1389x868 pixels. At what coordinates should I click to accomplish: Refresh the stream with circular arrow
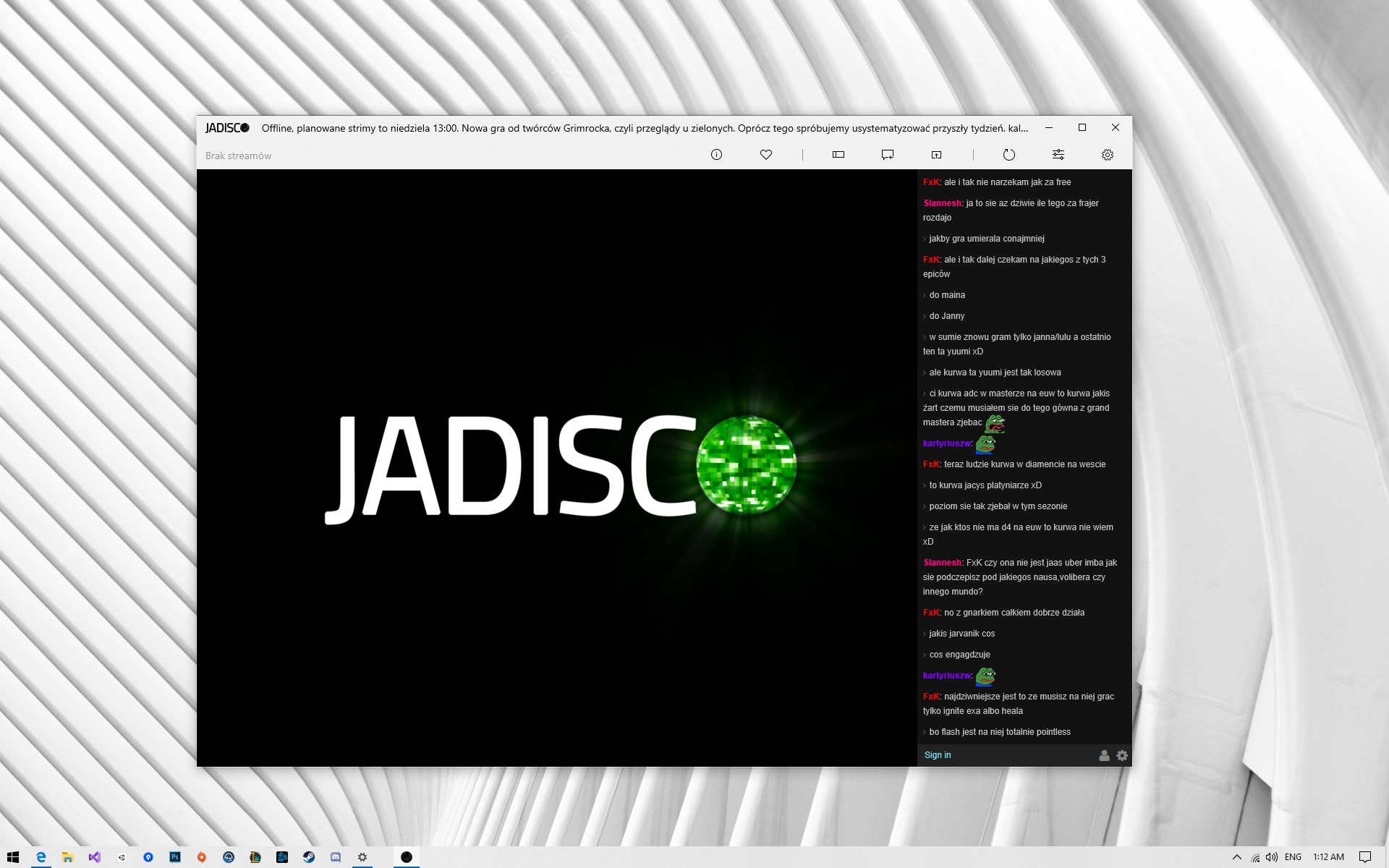[1009, 155]
